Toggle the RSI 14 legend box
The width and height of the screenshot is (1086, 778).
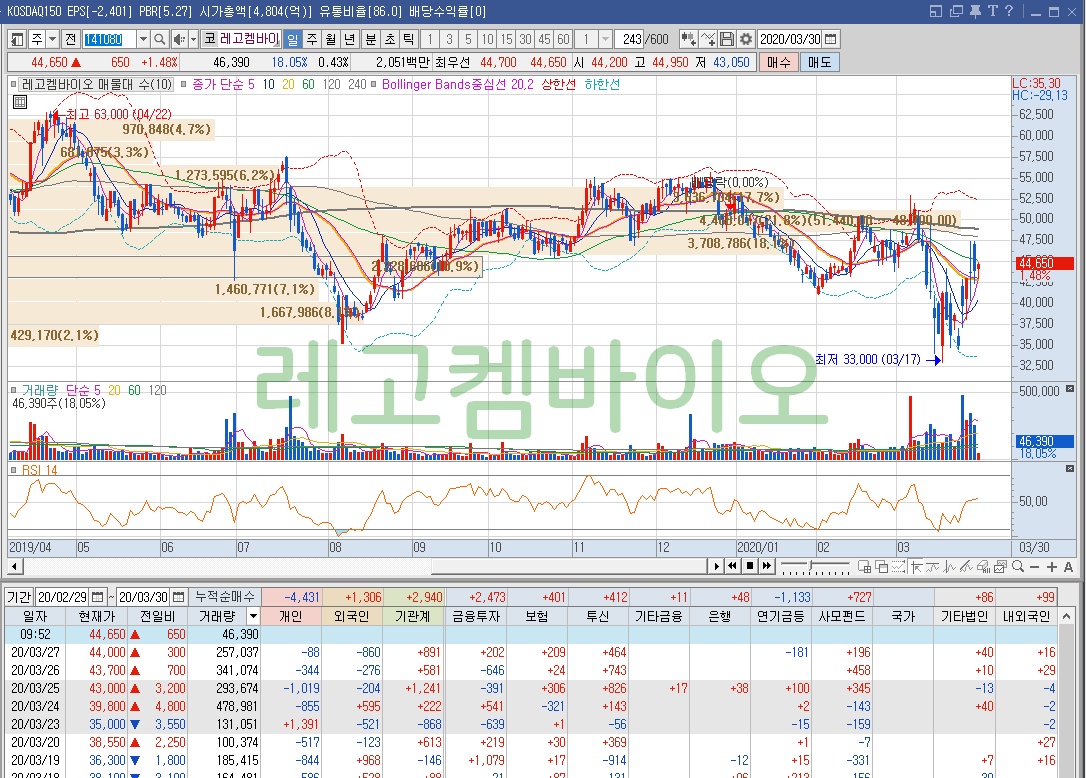point(13,470)
